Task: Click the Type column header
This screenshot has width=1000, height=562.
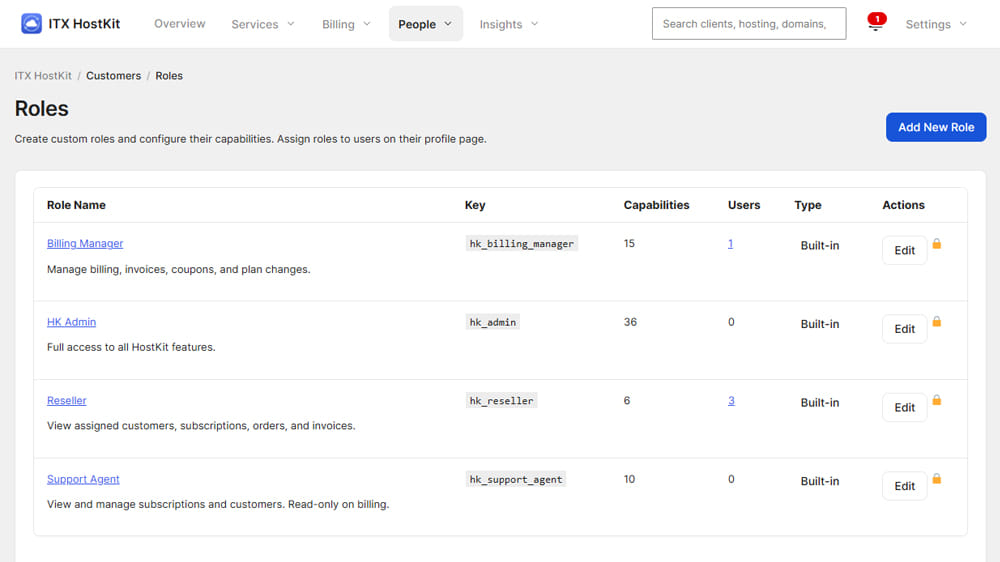Action: pyautogui.click(x=807, y=205)
